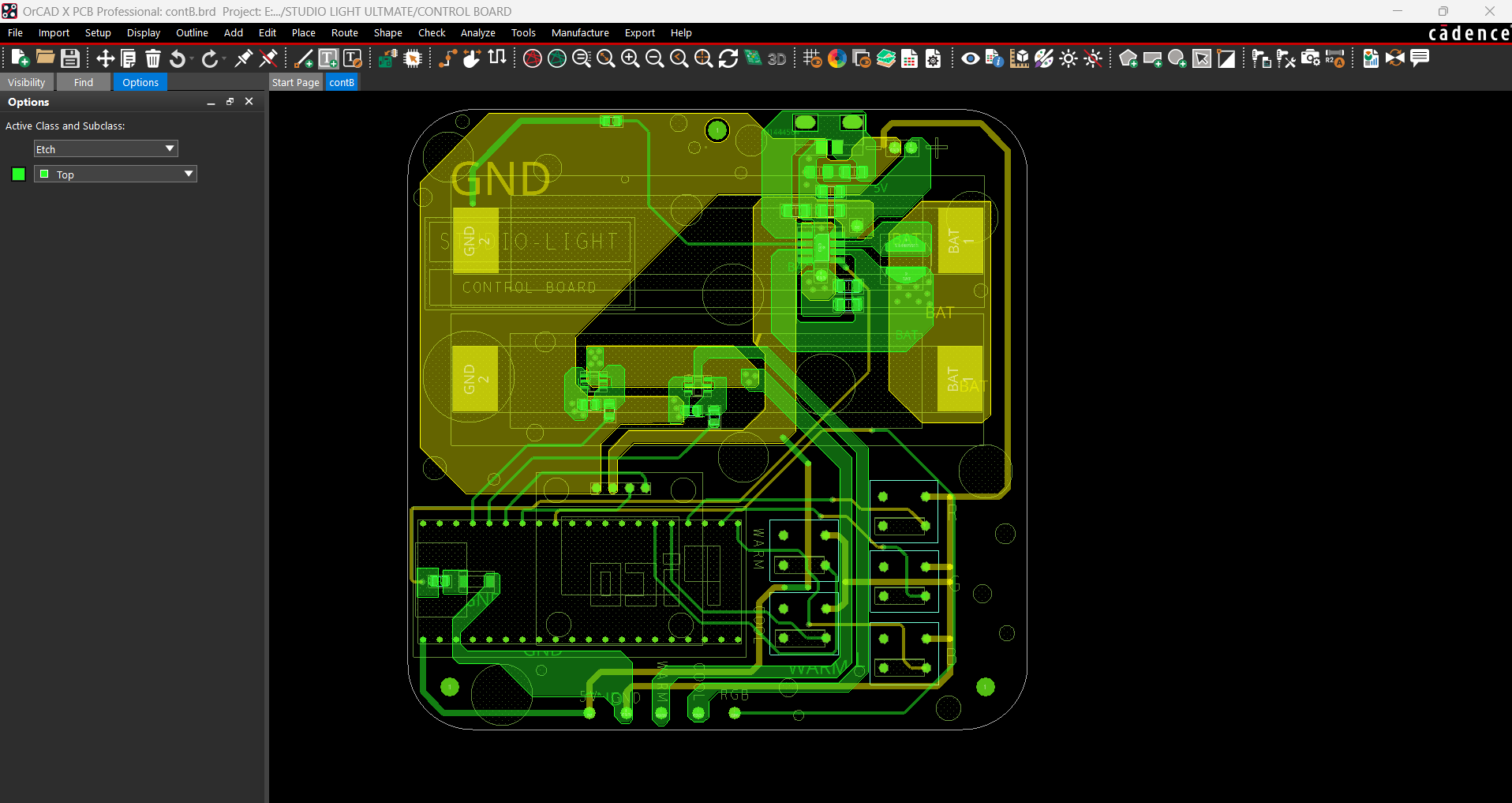Image resolution: width=1512 pixels, height=803 pixels.
Task: Open the Shape menu
Action: (387, 33)
